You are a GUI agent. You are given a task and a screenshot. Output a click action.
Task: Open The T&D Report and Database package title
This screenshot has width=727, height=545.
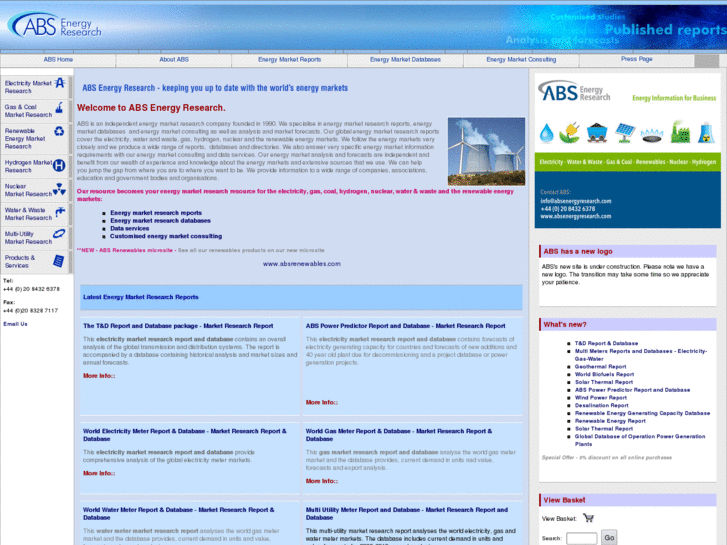178,326
